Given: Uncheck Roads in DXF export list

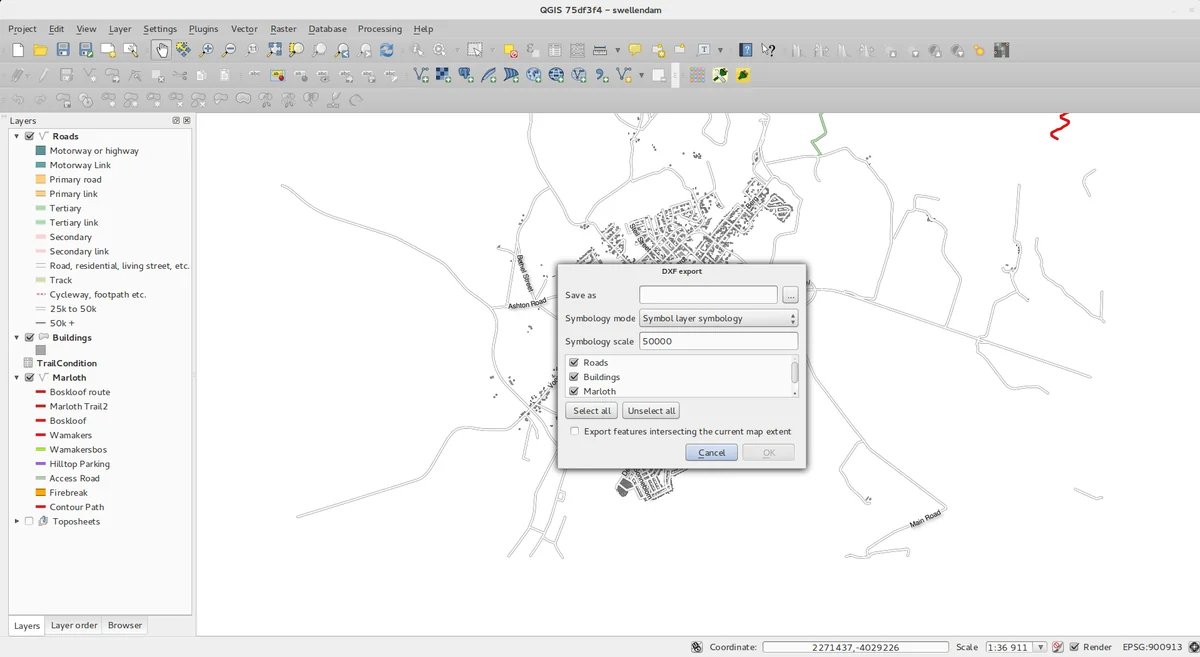Looking at the screenshot, I should point(574,363).
